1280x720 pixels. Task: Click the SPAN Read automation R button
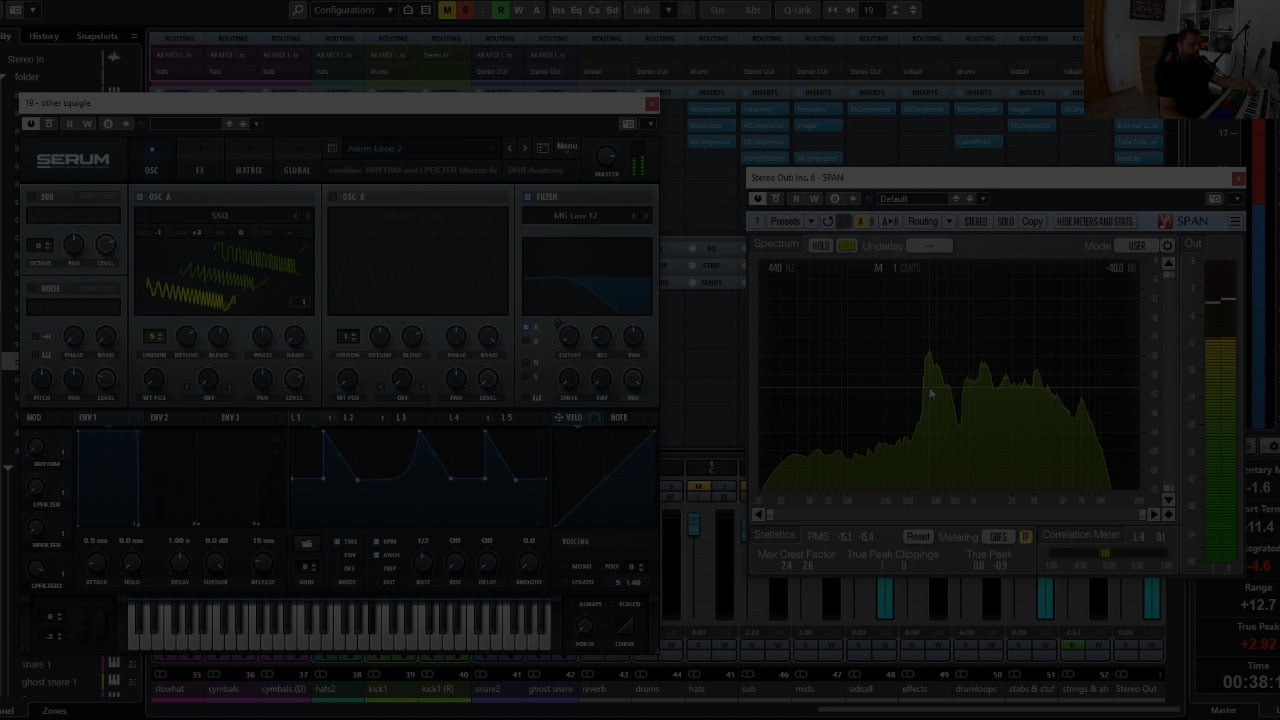tap(798, 199)
